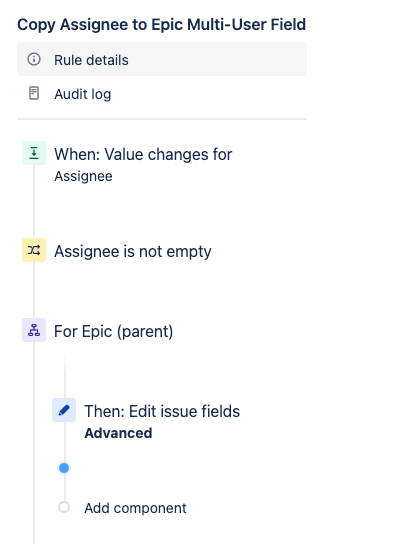Select the 'When: Value changes for' trigger
This screenshot has height=544, width=394.
[x=143, y=154]
